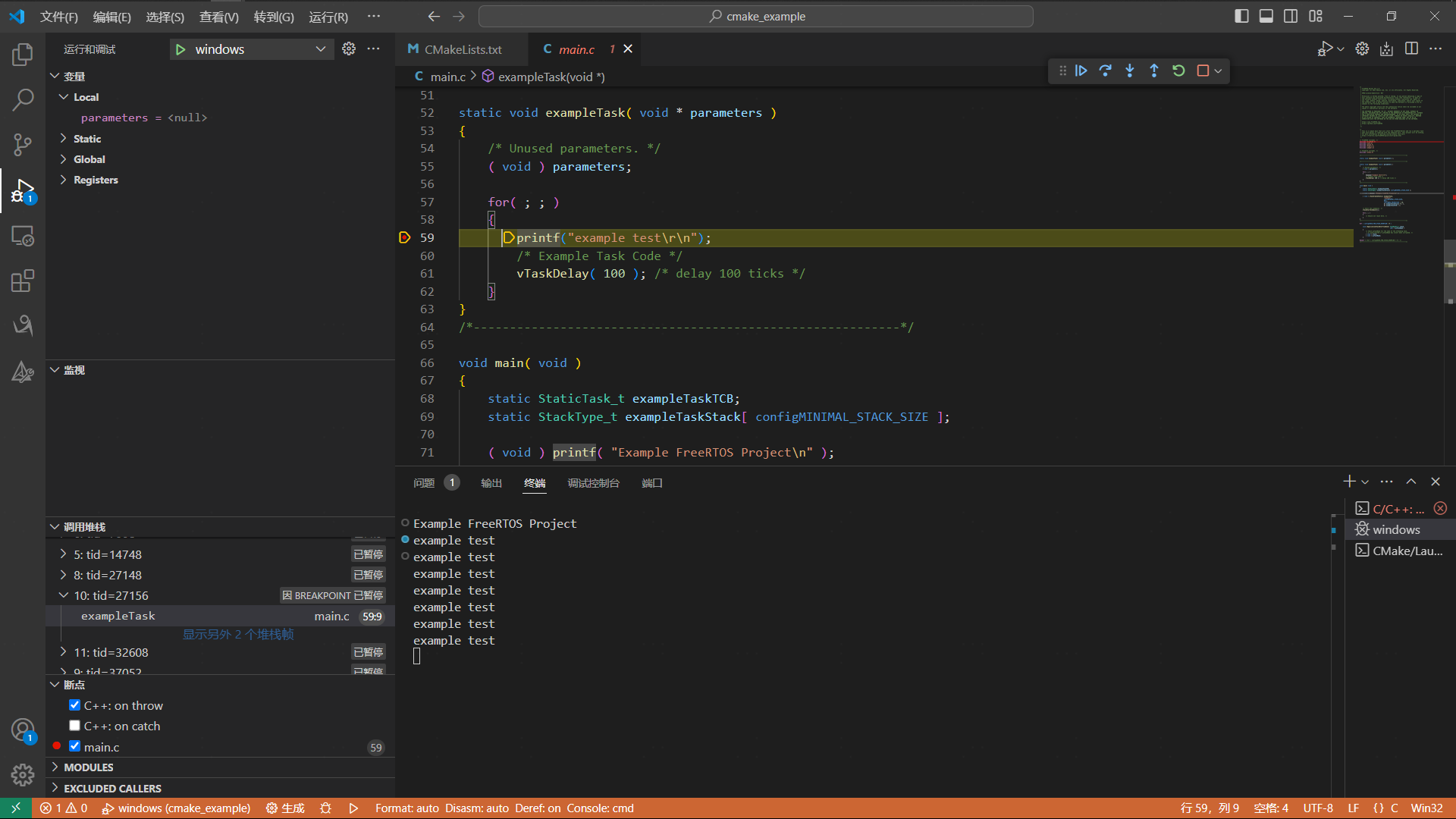The height and width of the screenshot is (819, 1456).
Task: Open Extensions view icon
Action: (23, 281)
